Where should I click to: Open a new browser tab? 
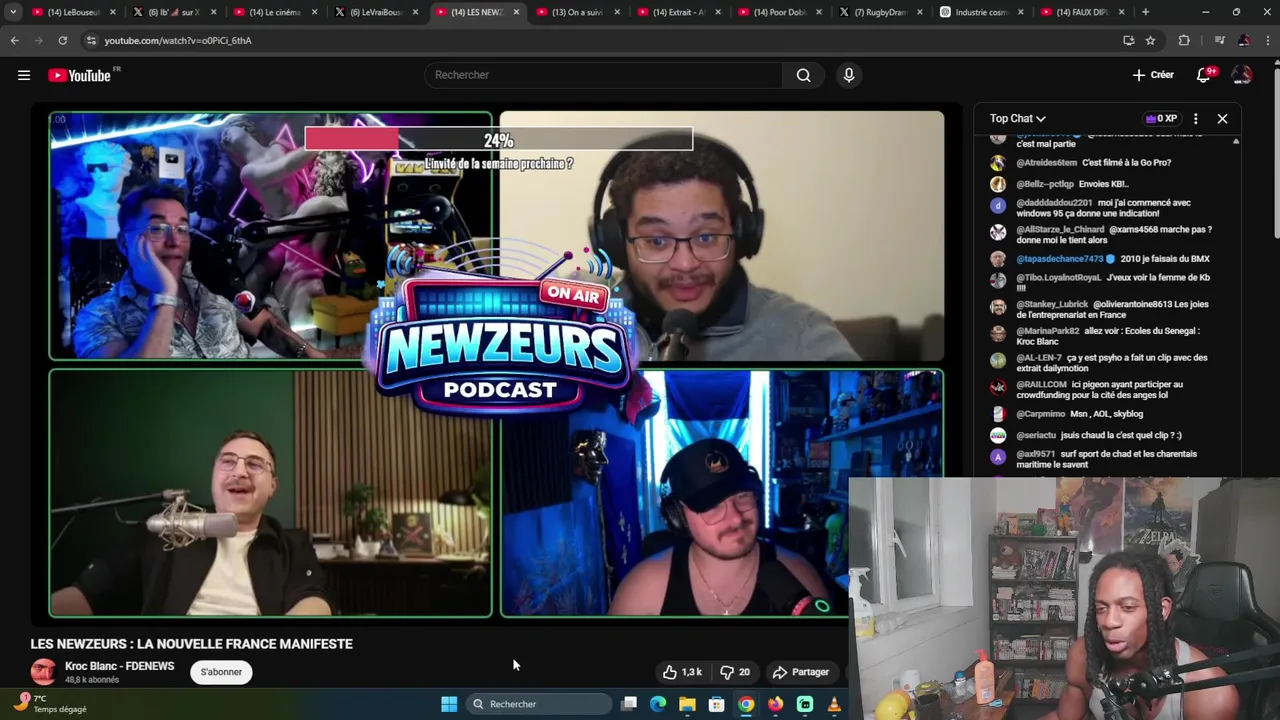[x=1145, y=12]
